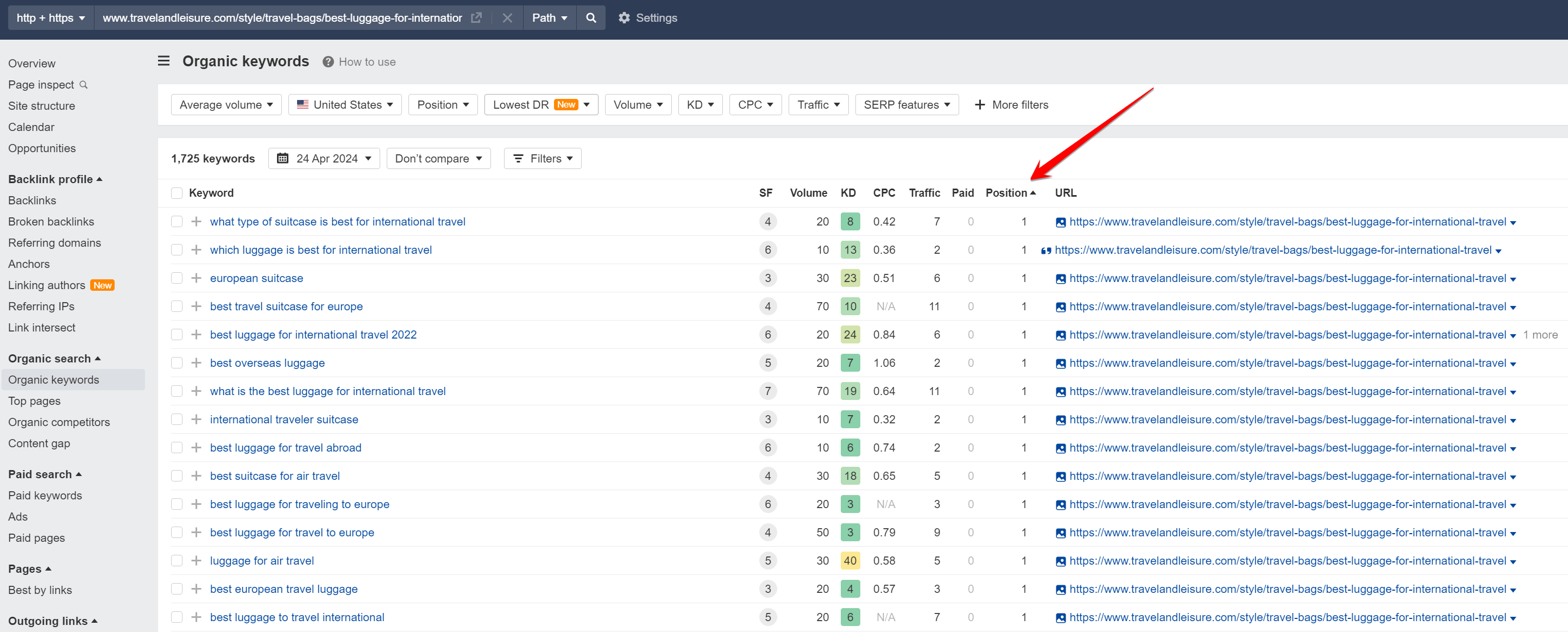1568x632 pixels.
Task: Click the How to use help icon
Action: point(328,62)
